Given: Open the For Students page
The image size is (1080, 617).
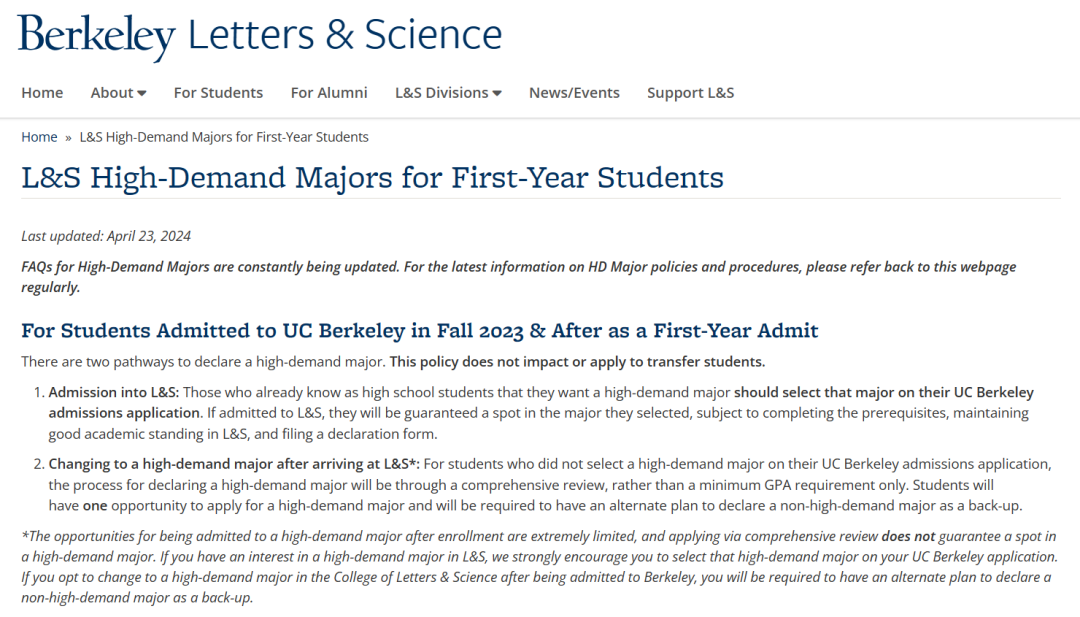Looking at the screenshot, I should coord(218,92).
